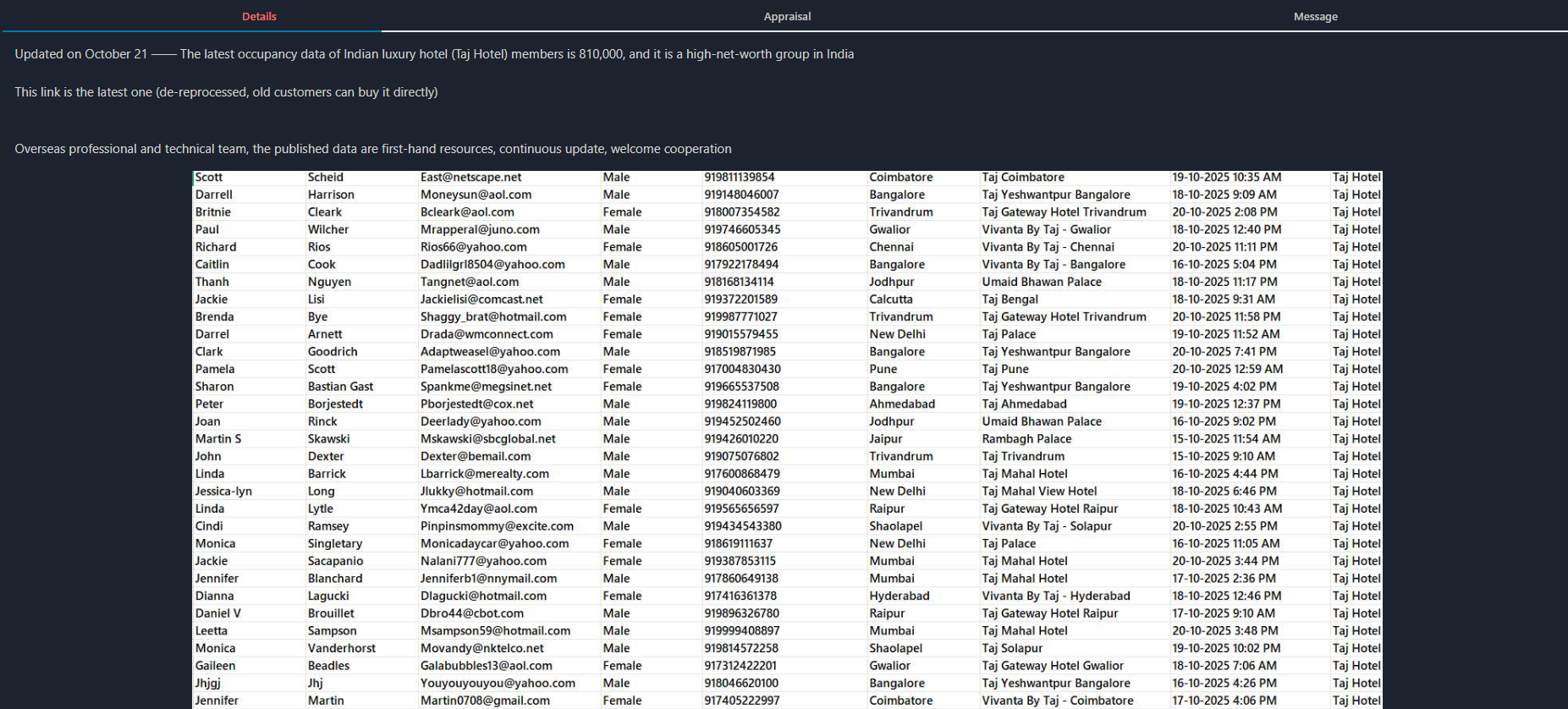
Task: Click the 'Taj Mahal View Hotel' cell
Action: point(1039,492)
